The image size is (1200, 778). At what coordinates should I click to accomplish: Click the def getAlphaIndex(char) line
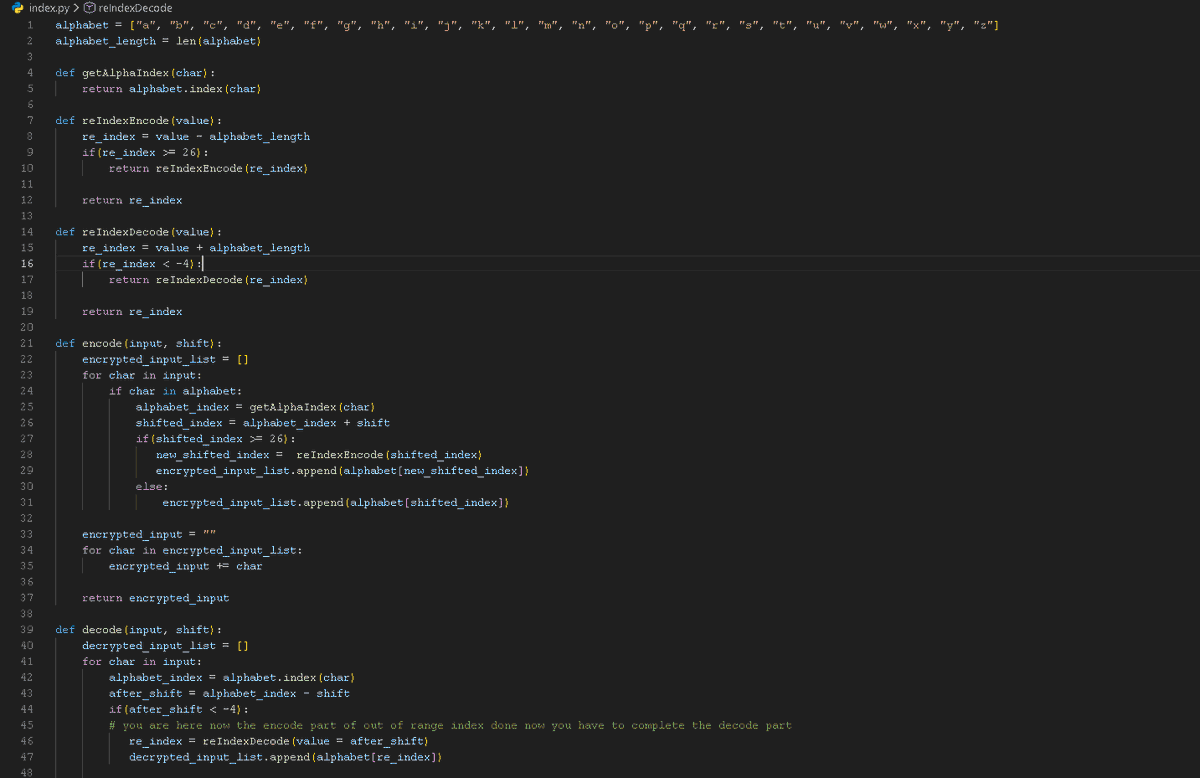click(135, 73)
